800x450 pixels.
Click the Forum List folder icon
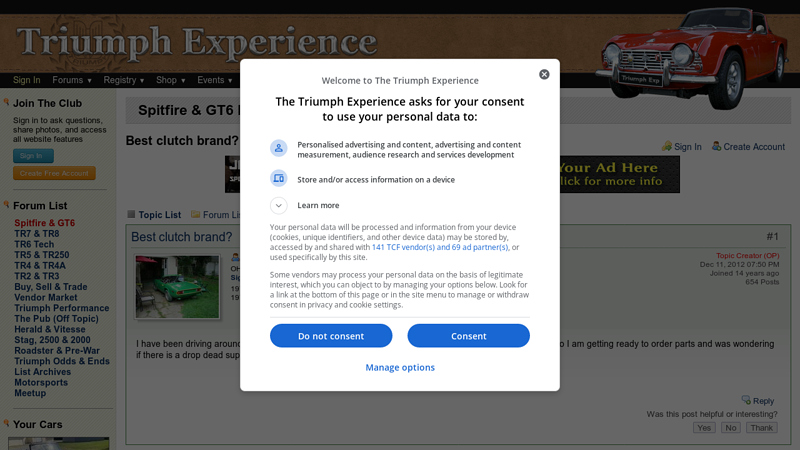point(195,214)
